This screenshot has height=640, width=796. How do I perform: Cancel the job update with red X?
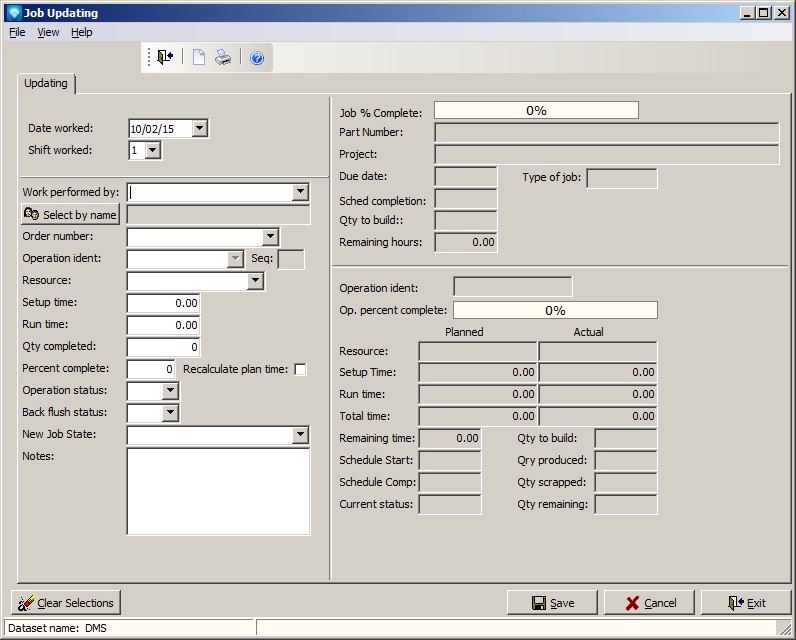pos(649,603)
